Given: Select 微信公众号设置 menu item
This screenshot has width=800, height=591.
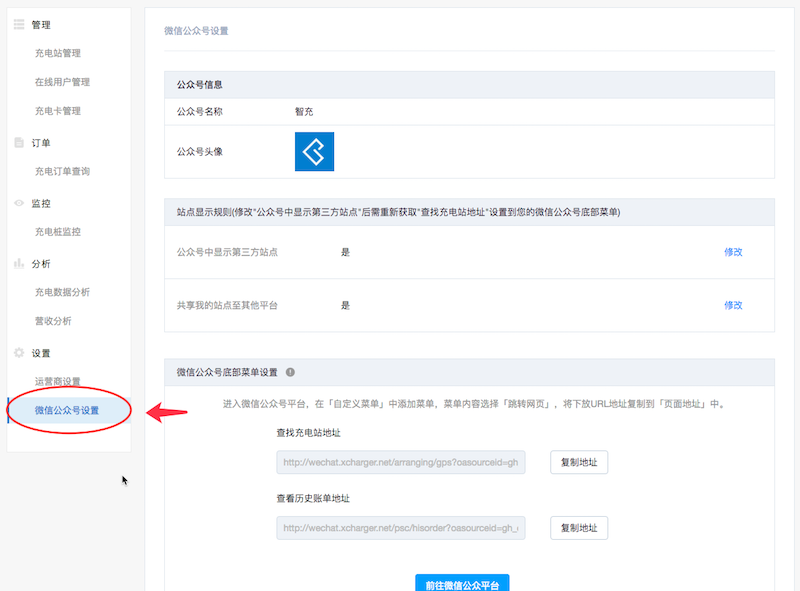Looking at the screenshot, I should [x=66, y=410].
